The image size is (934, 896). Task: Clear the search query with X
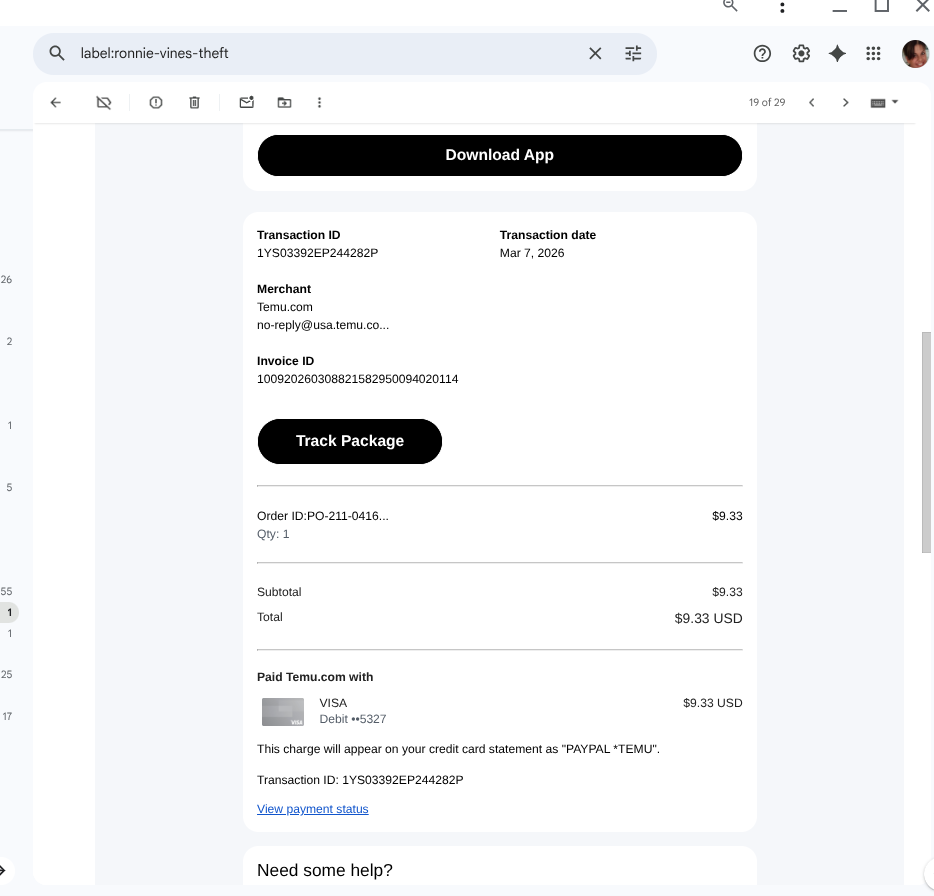[595, 54]
